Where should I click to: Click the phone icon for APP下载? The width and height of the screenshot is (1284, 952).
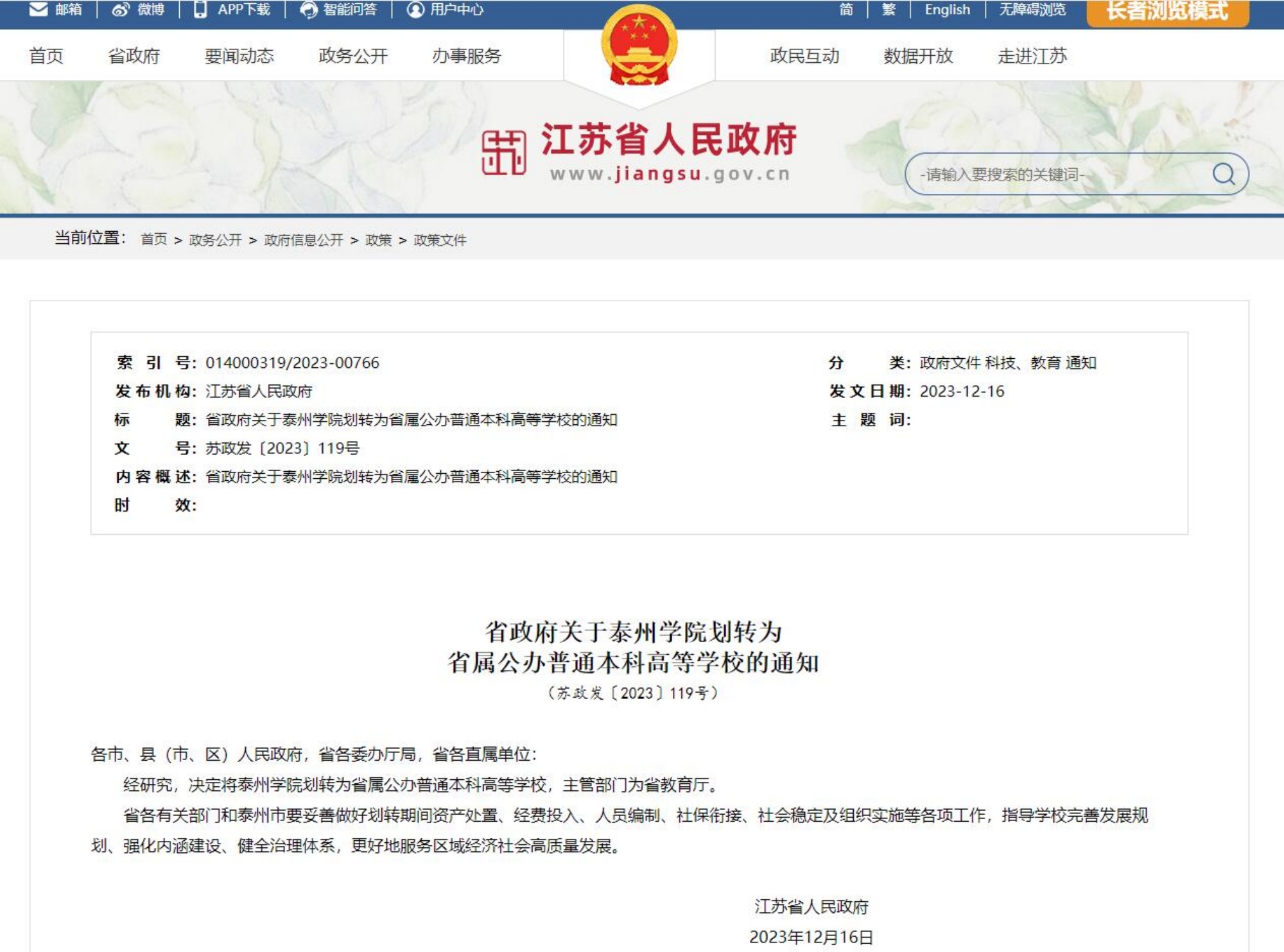(x=200, y=10)
